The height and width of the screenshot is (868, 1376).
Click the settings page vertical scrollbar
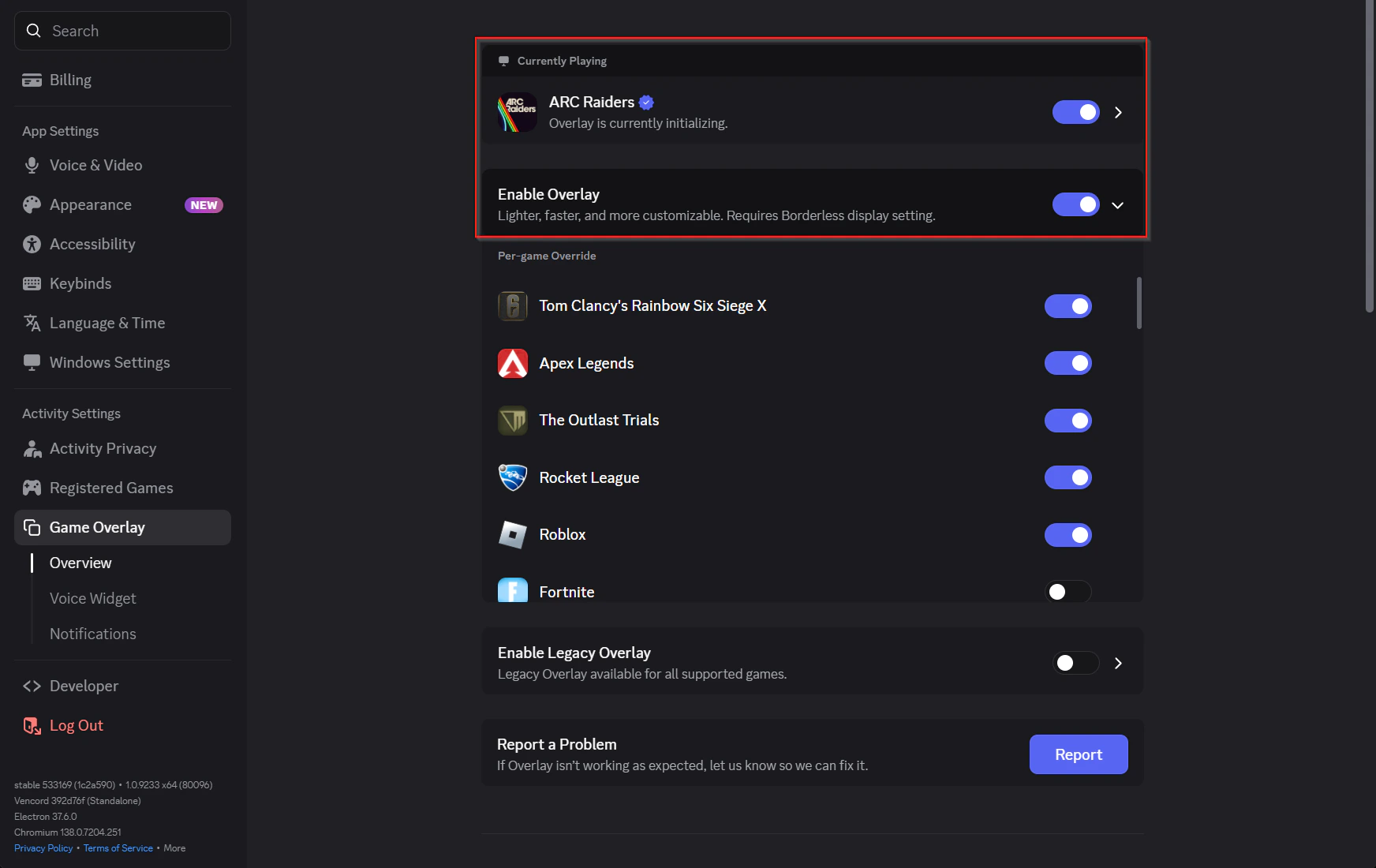[x=1370, y=156]
